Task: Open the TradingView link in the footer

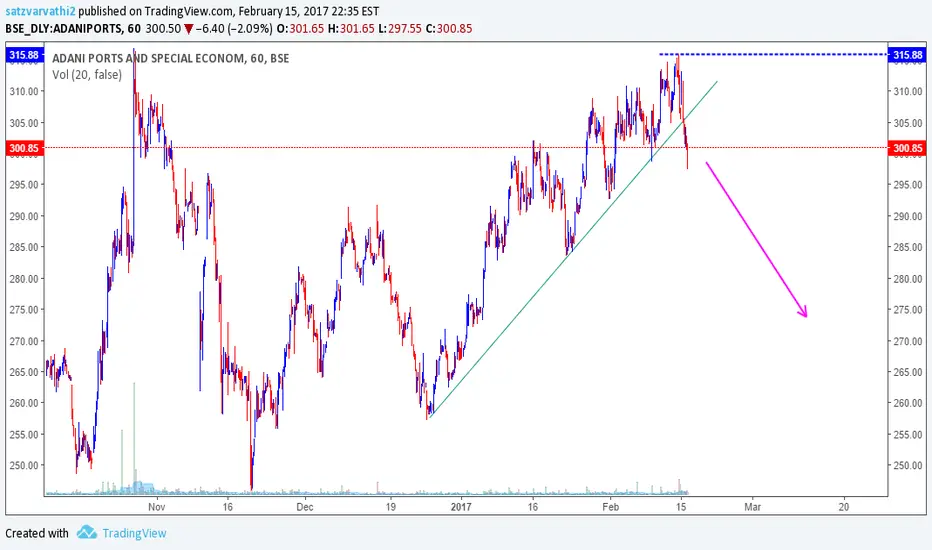Action: point(134,533)
